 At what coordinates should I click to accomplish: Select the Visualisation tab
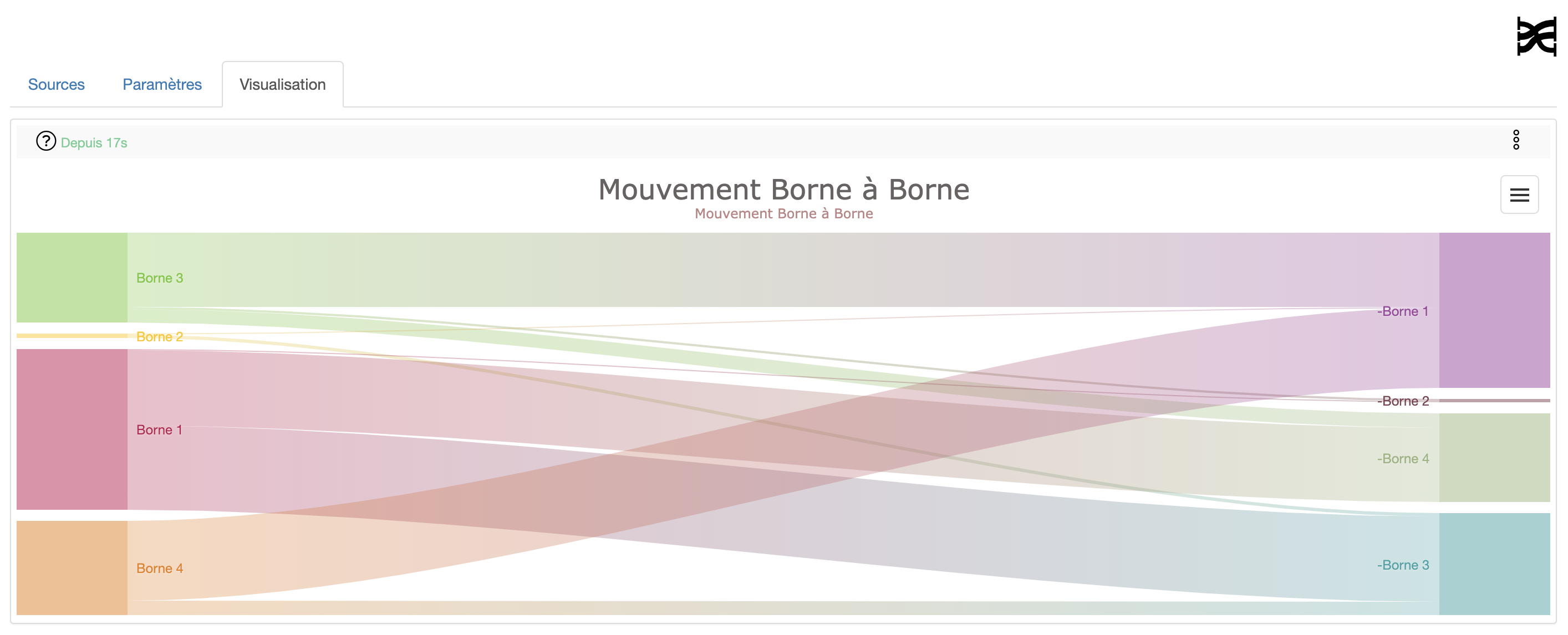(282, 85)
